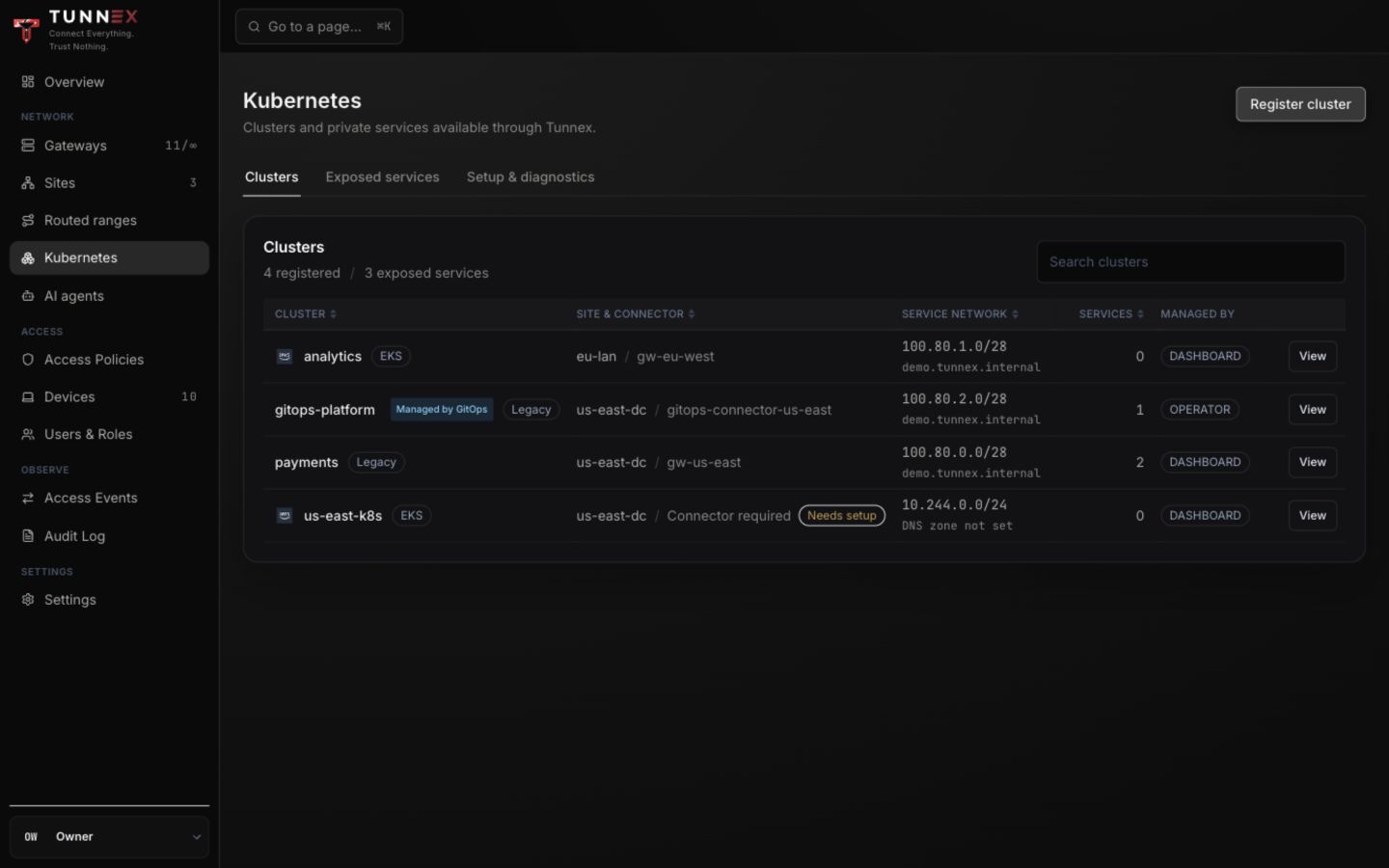Open Overview in the sidebar
The height and width of the screenshot is (868, 1389).
pyautogui.click(x=109, y=82)
